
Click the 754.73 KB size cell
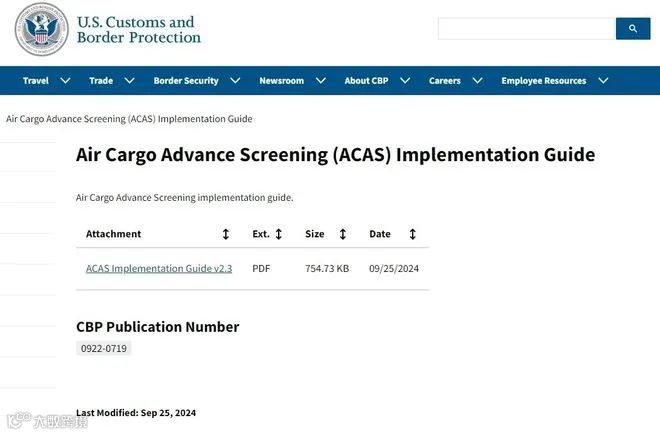[327, 268]
